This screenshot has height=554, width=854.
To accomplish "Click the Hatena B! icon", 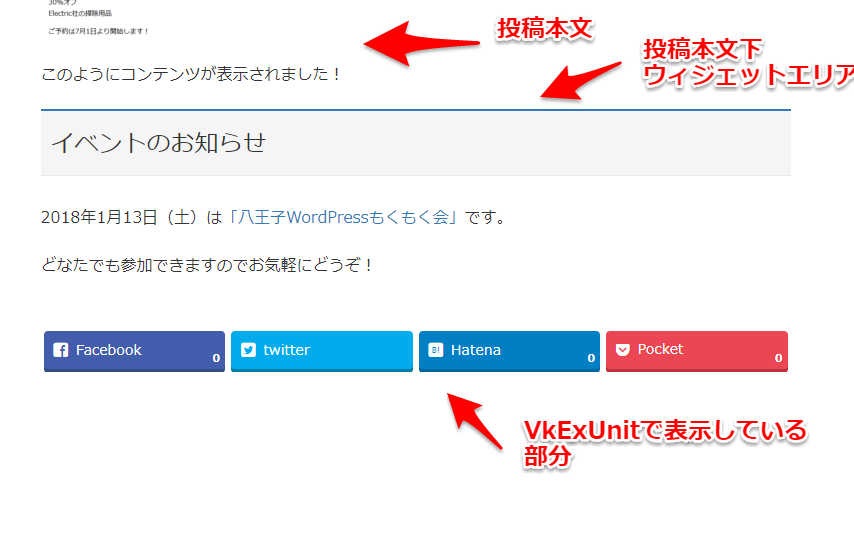I will tap(436, 350).
